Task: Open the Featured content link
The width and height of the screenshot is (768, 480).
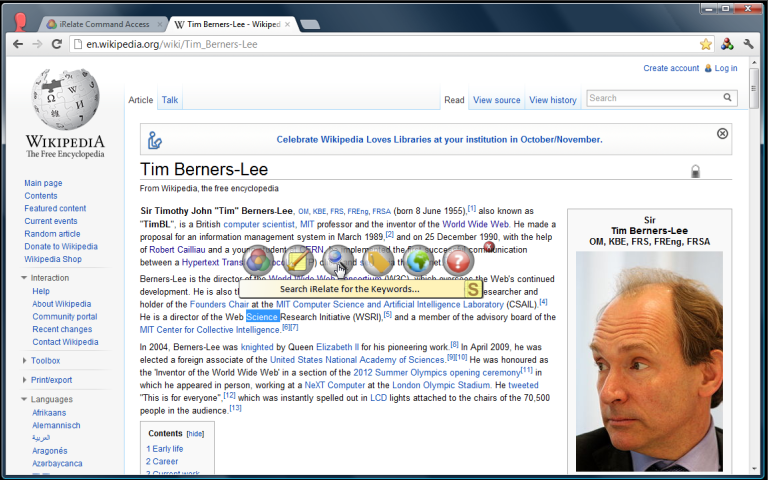Action: (x=55, y=208)
